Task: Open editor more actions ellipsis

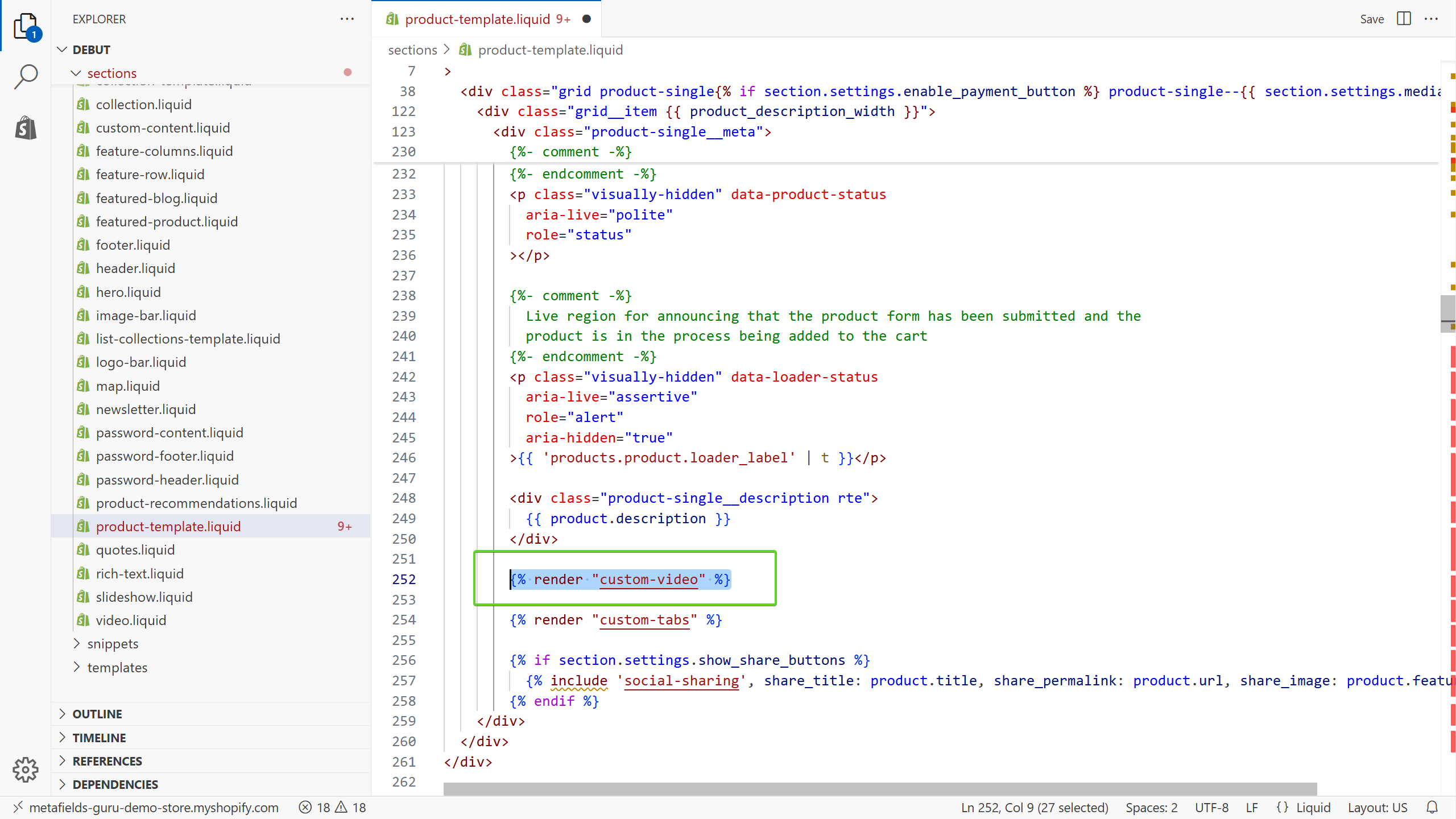Action: (x=1432, y=19)
